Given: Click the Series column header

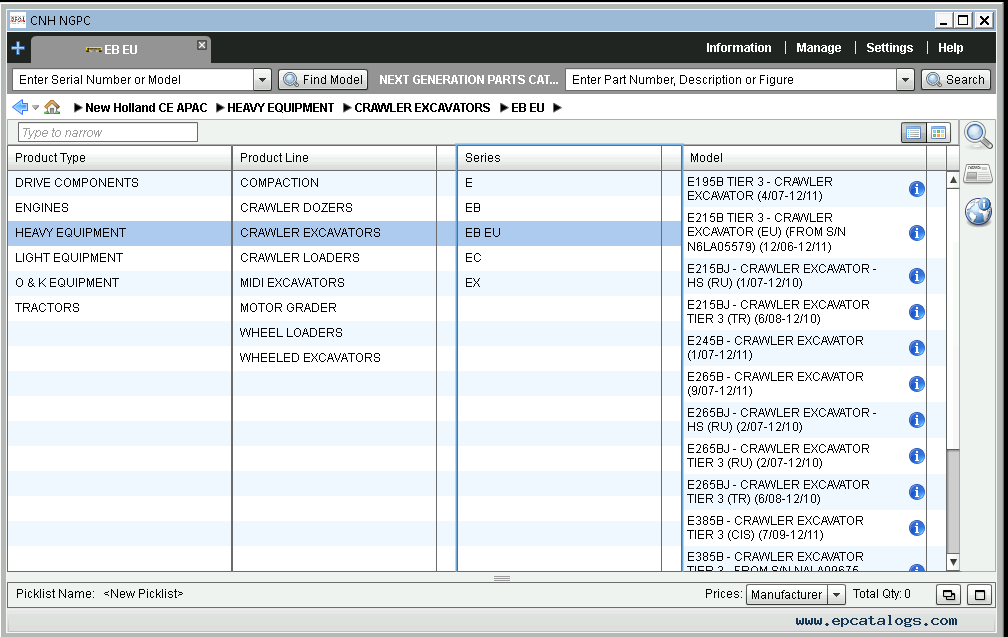Looking at the screenshot, I should (559, 158).
